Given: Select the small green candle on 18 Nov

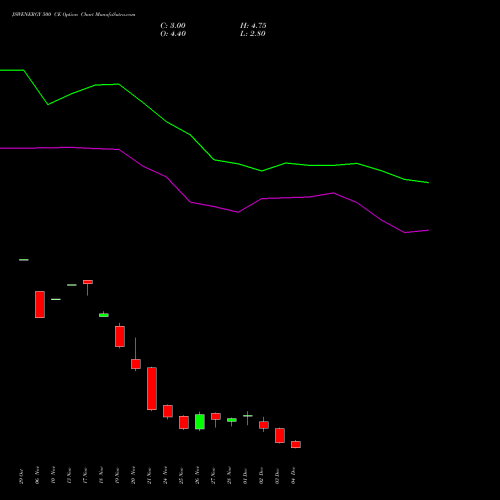Looking at the screenshot, I should tap(104, 315).
